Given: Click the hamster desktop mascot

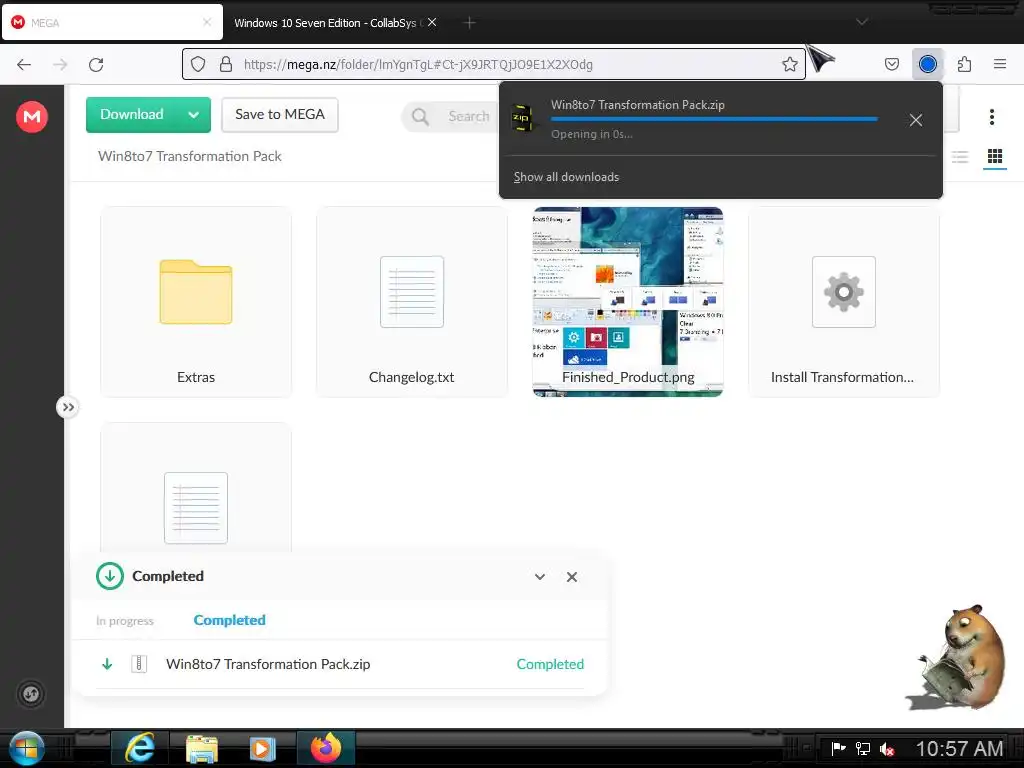Looking at the screenshot, I should (x=956, y=657).
